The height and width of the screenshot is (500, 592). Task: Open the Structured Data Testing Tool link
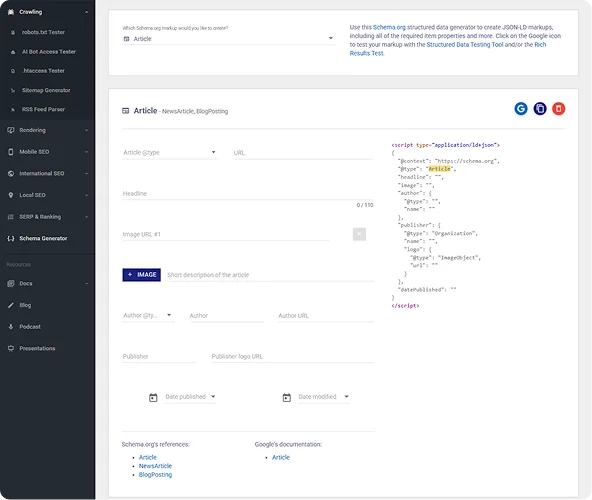pos(465,45)
